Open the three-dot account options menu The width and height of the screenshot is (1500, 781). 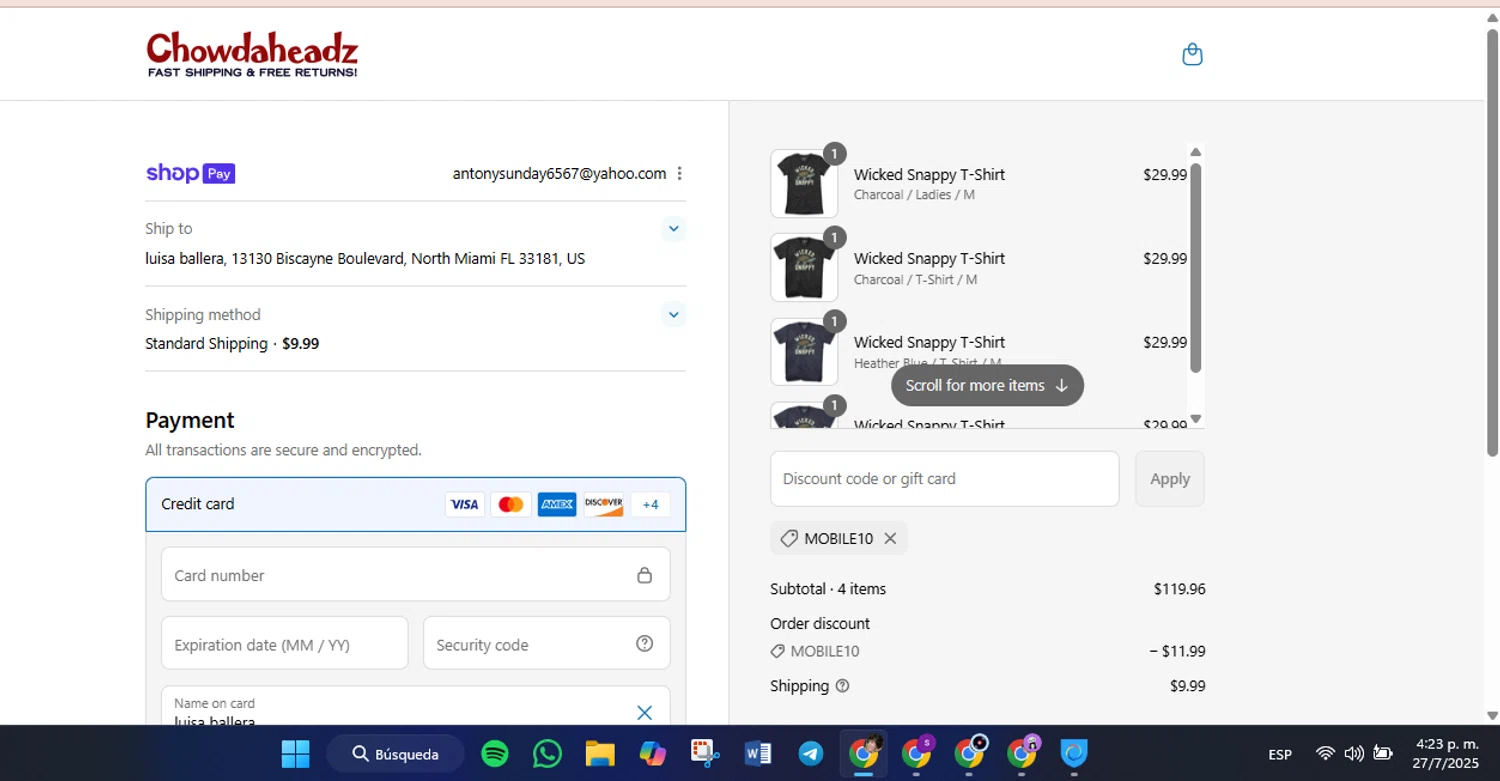680,173
